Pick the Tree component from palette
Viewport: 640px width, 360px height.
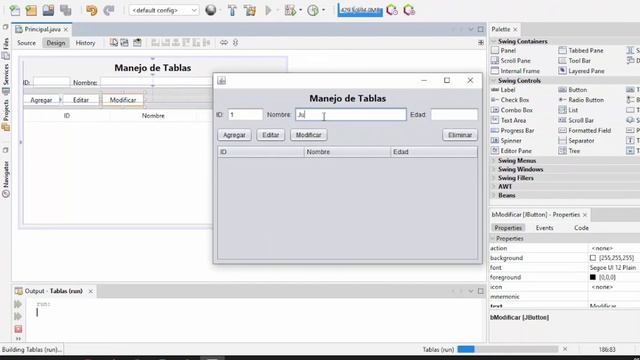(569, 151)
